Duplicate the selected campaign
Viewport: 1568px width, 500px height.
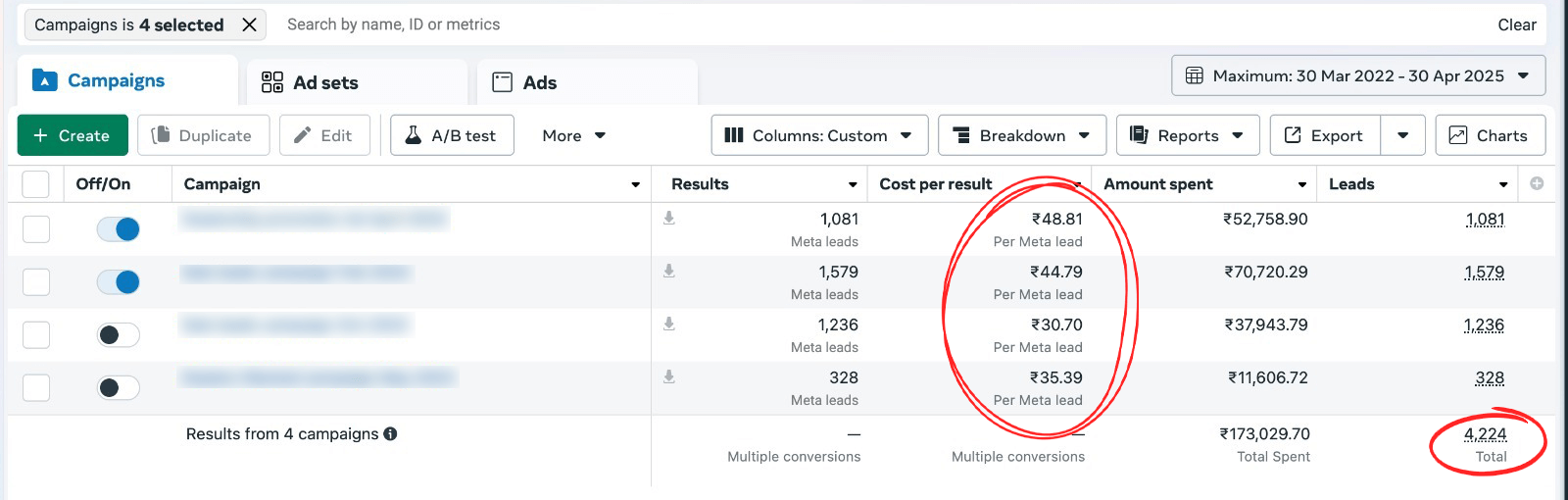(x=202, y=135)
